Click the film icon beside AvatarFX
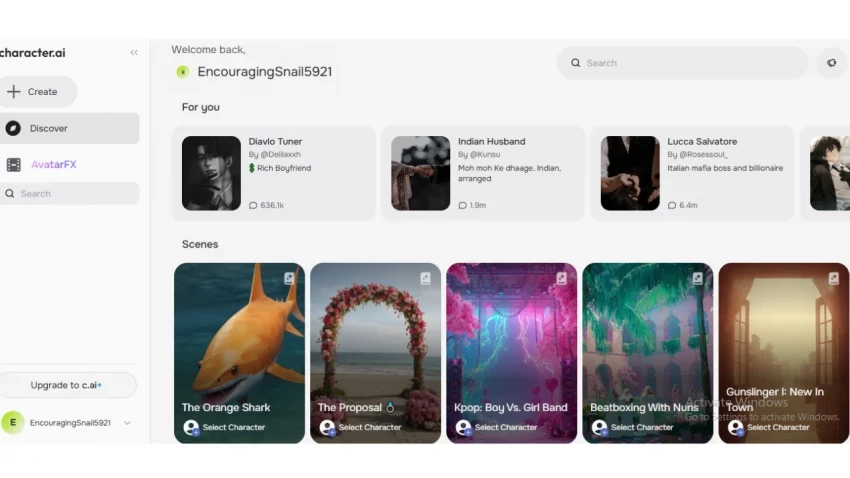Image resolution: width=850 pixels, height=478 pixels. click(14, 165)
